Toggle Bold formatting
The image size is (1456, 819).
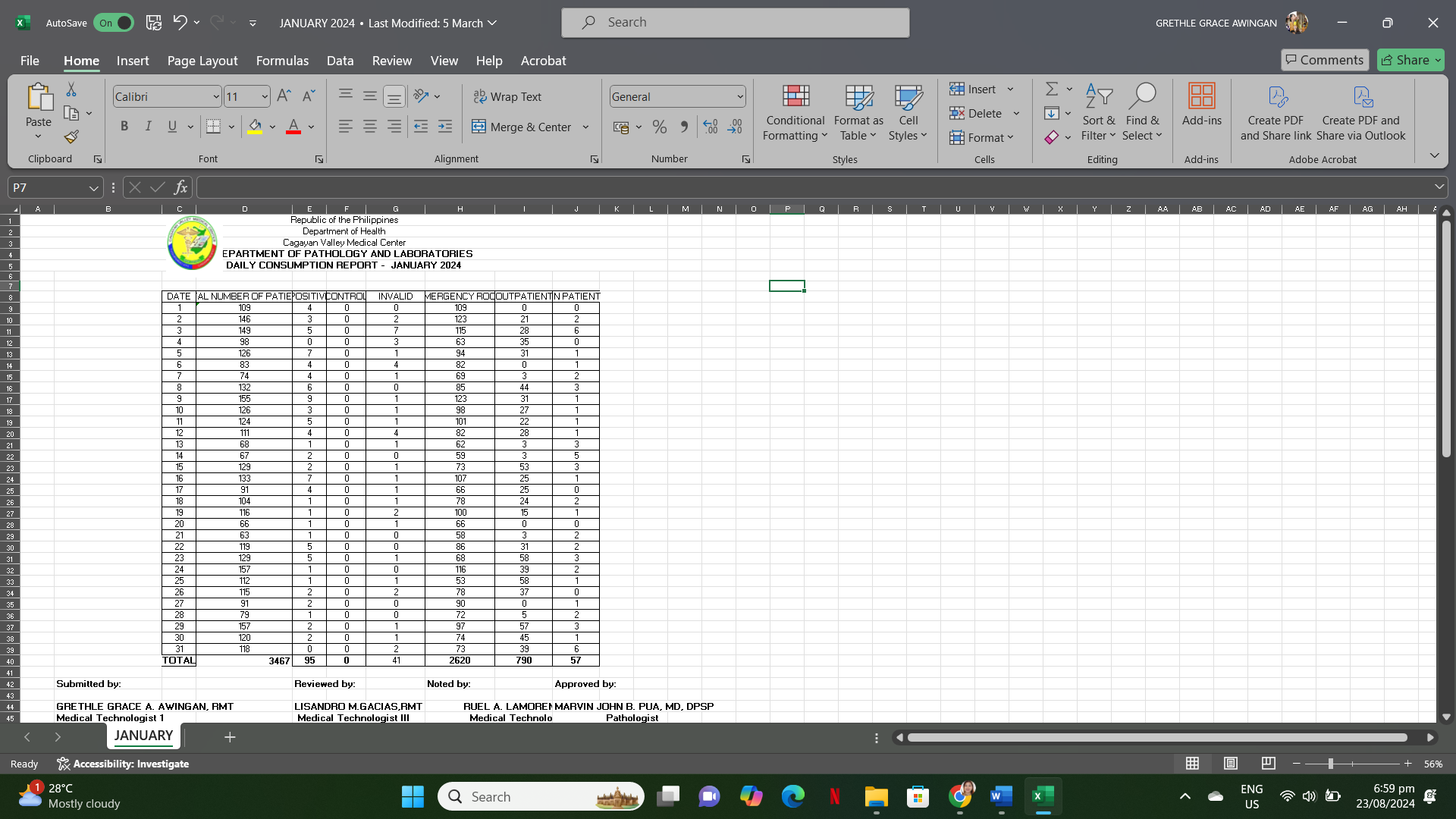coord(124,127)
